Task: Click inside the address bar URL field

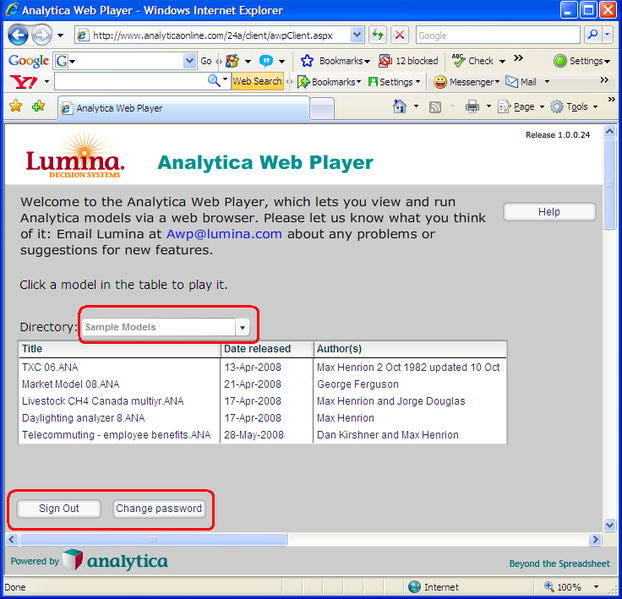Action: 220,35
